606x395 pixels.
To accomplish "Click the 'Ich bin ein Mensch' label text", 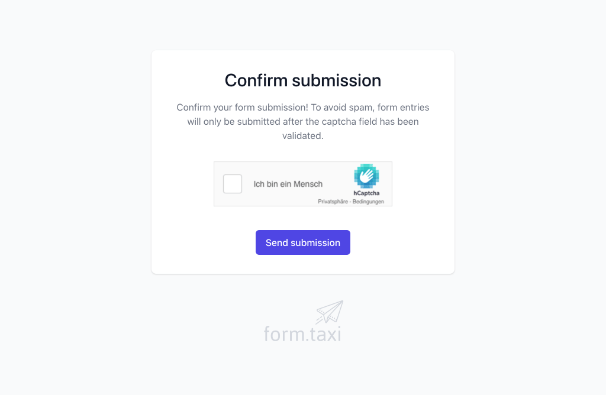I will (288, 184).
